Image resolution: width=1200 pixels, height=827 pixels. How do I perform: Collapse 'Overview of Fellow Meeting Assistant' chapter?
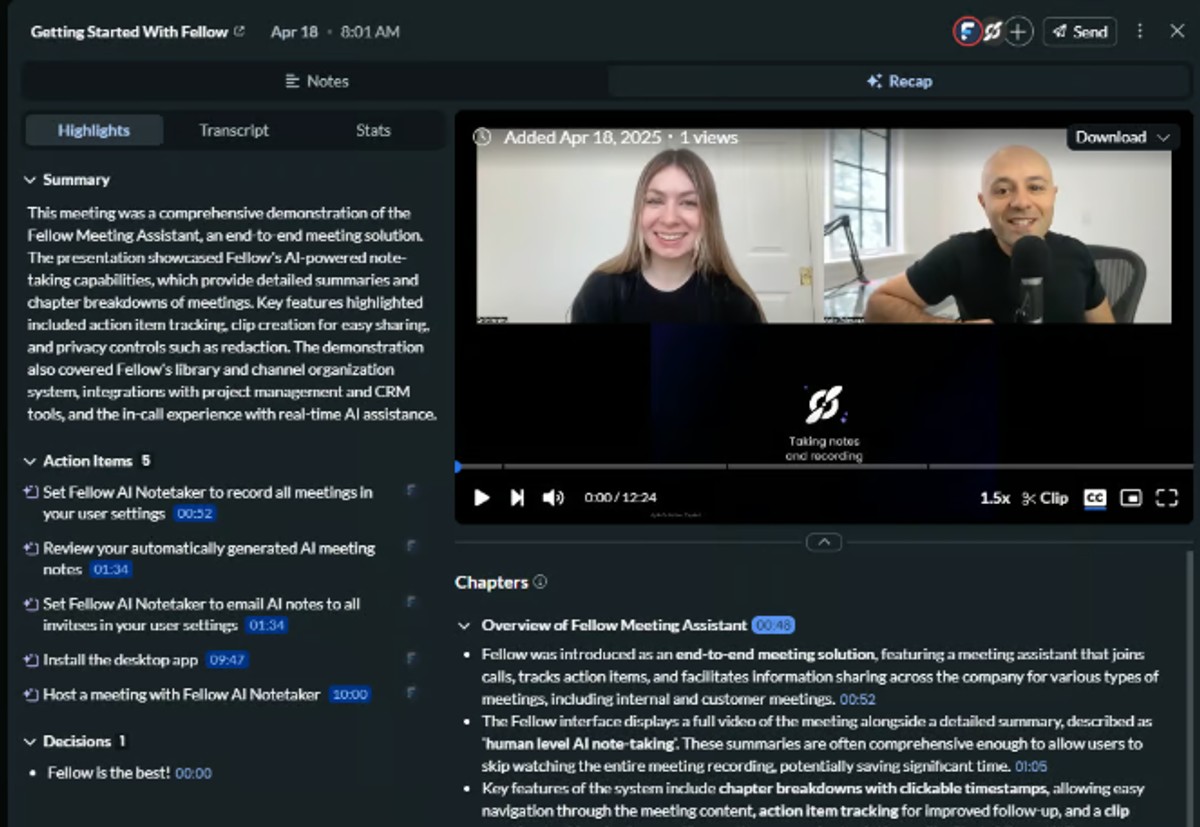(x=464, y=625)
